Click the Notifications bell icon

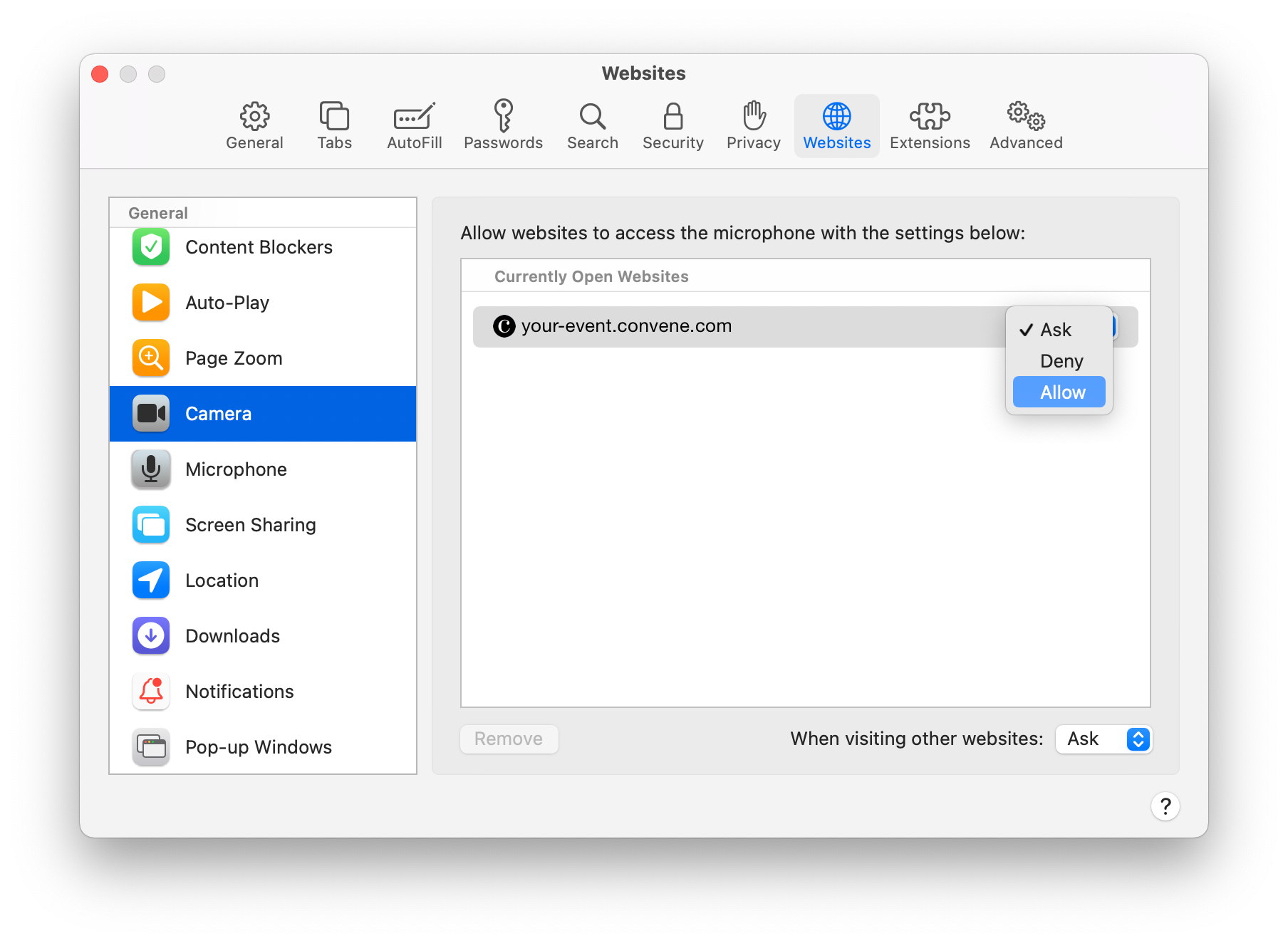(150, 691)
